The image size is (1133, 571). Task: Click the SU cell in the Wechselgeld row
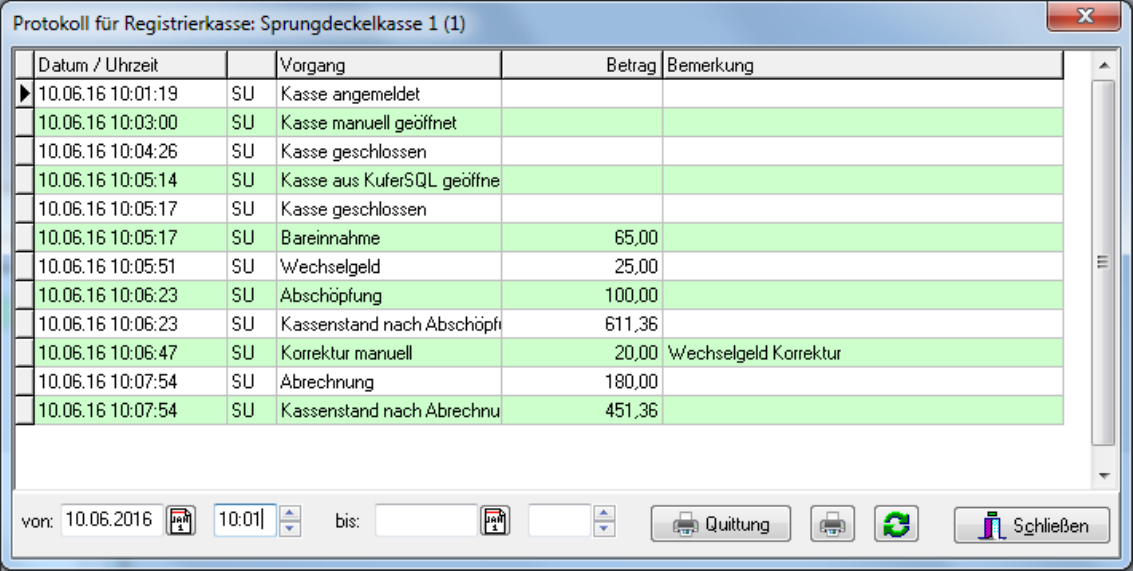point(251,267)
